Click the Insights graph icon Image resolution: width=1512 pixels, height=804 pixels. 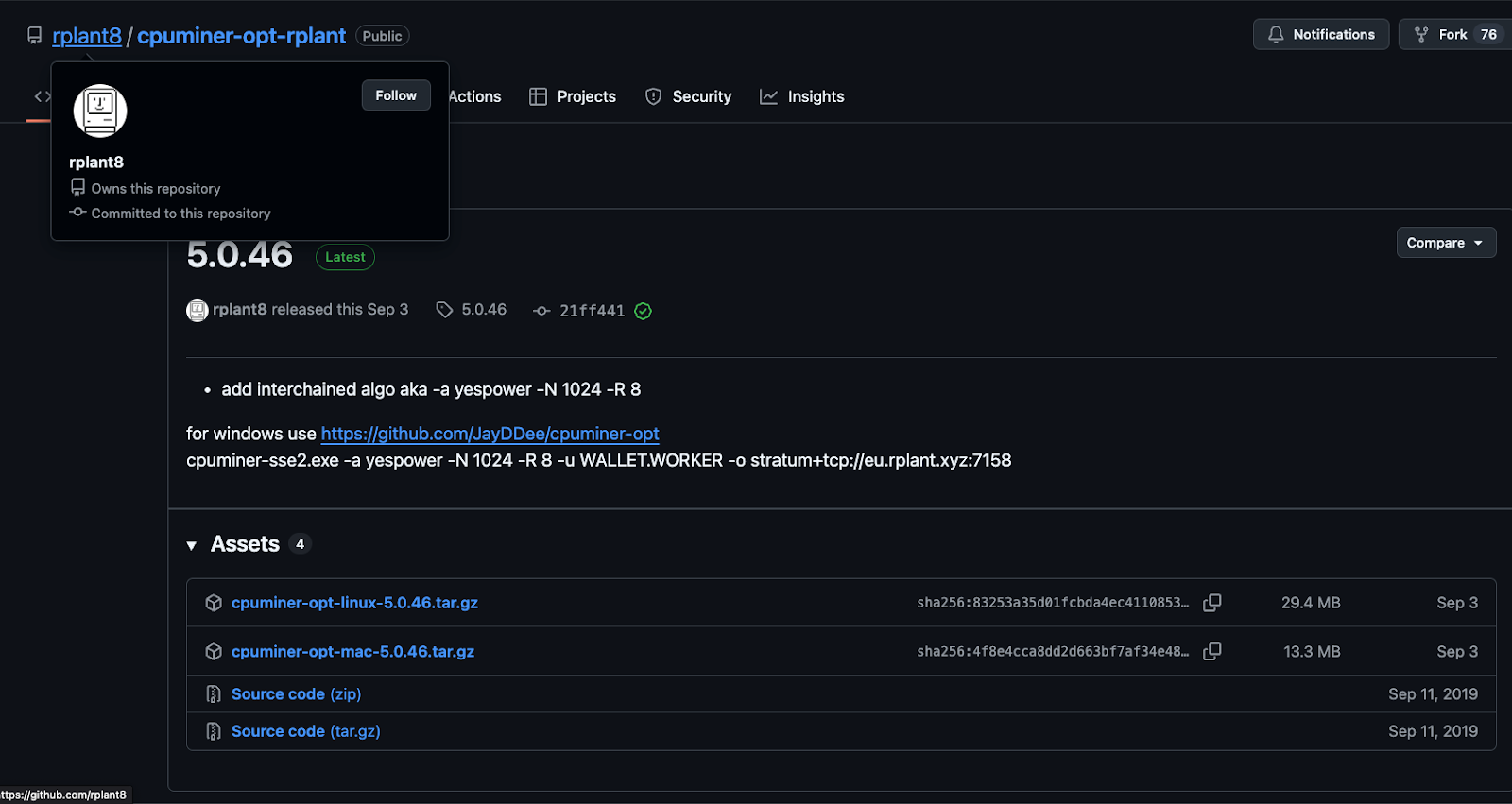(768, 96)
